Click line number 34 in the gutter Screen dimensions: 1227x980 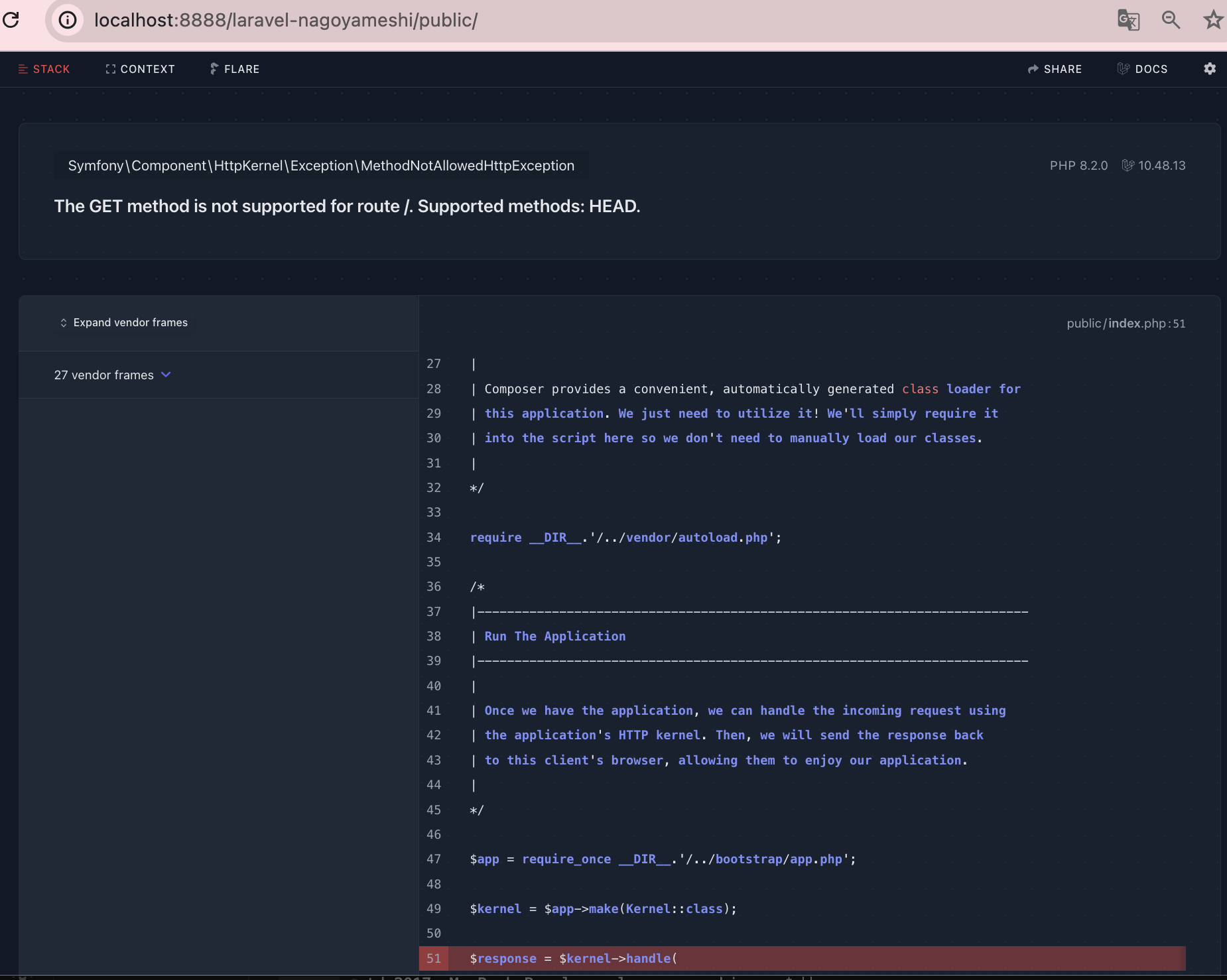(434, 538)
